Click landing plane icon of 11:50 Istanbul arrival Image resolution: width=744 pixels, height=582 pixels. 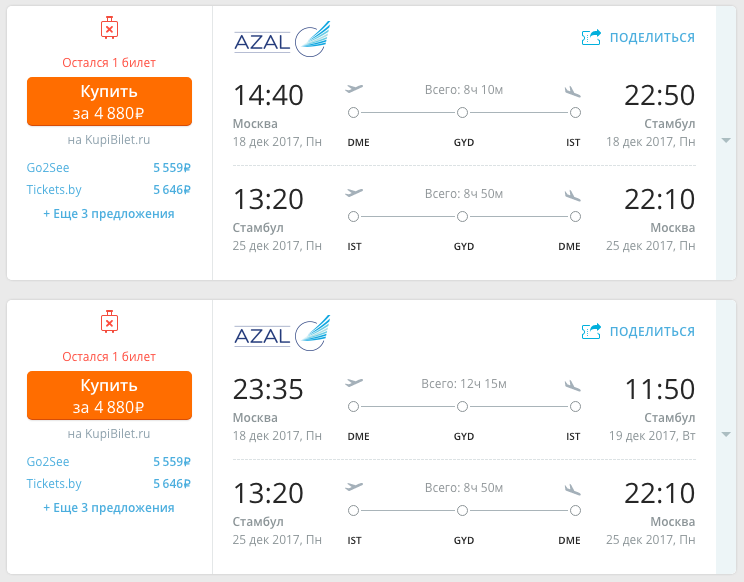click(573, 386)
